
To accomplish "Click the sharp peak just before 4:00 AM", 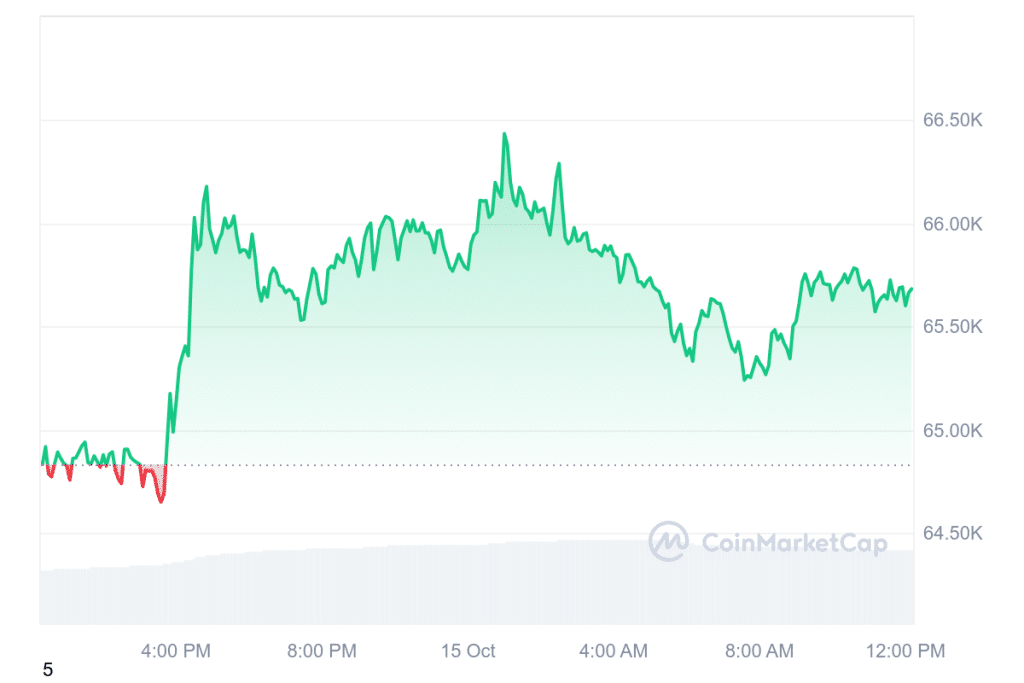I will (559, 163).
